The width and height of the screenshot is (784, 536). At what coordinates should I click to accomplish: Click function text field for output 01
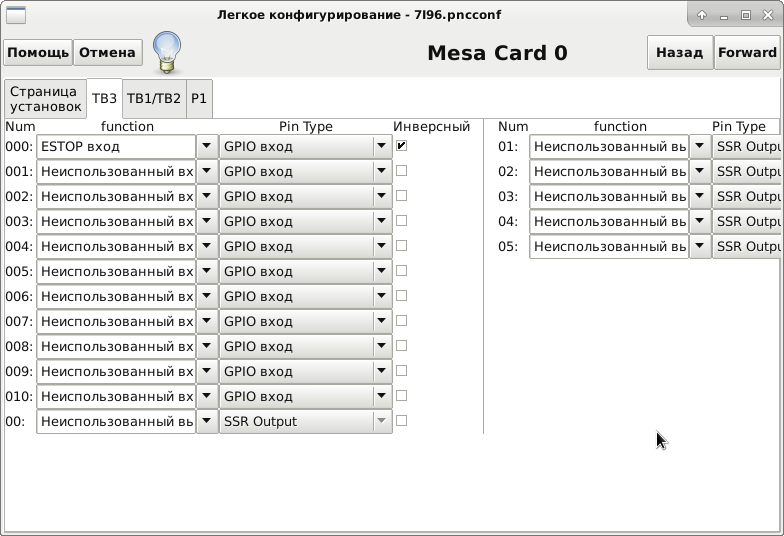point(609,146)
